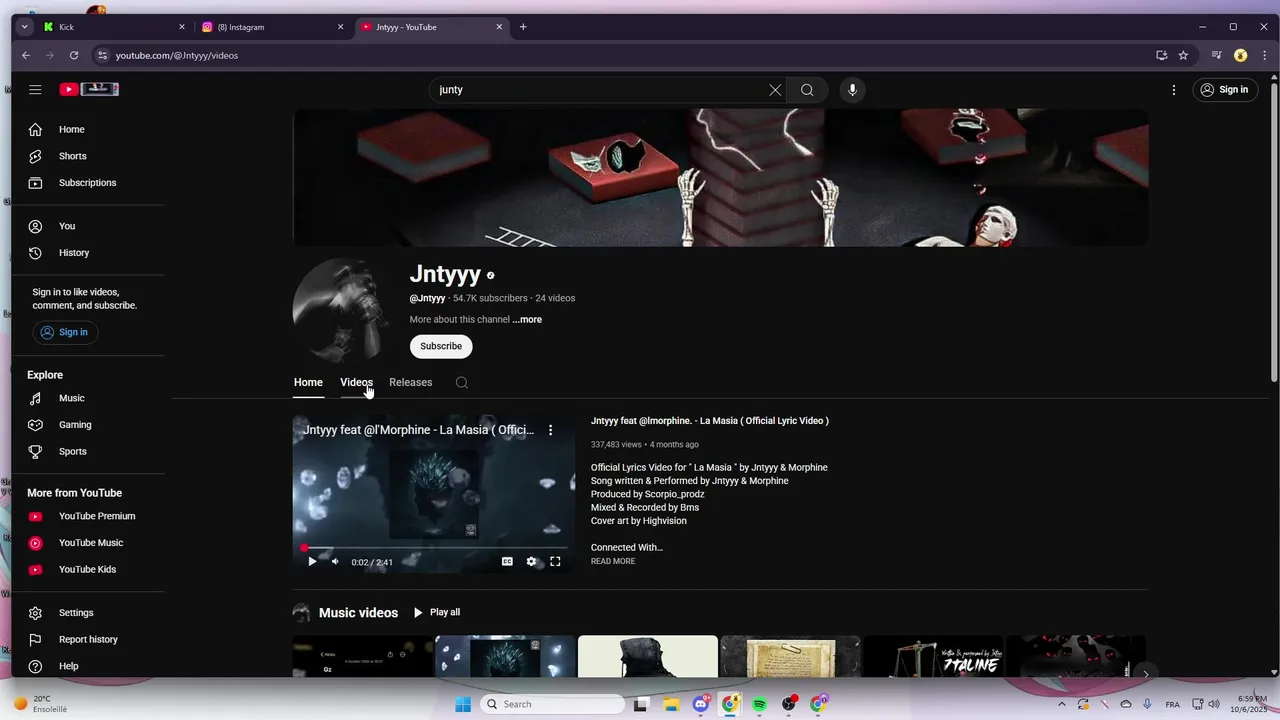Open Spotify from the taskbar

click(x=760, y=704)
